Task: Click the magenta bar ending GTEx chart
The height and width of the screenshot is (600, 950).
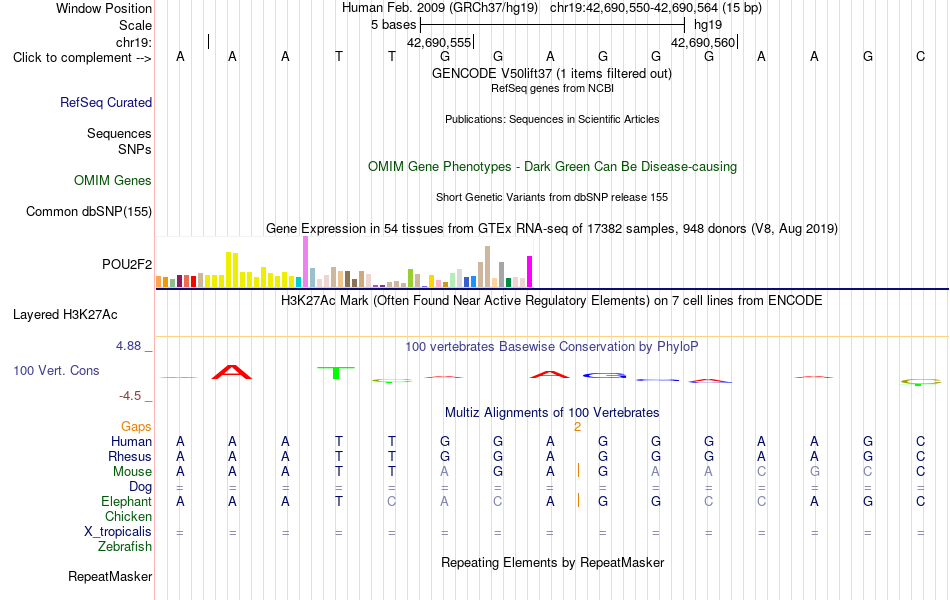Action: (x=530, y=272)
